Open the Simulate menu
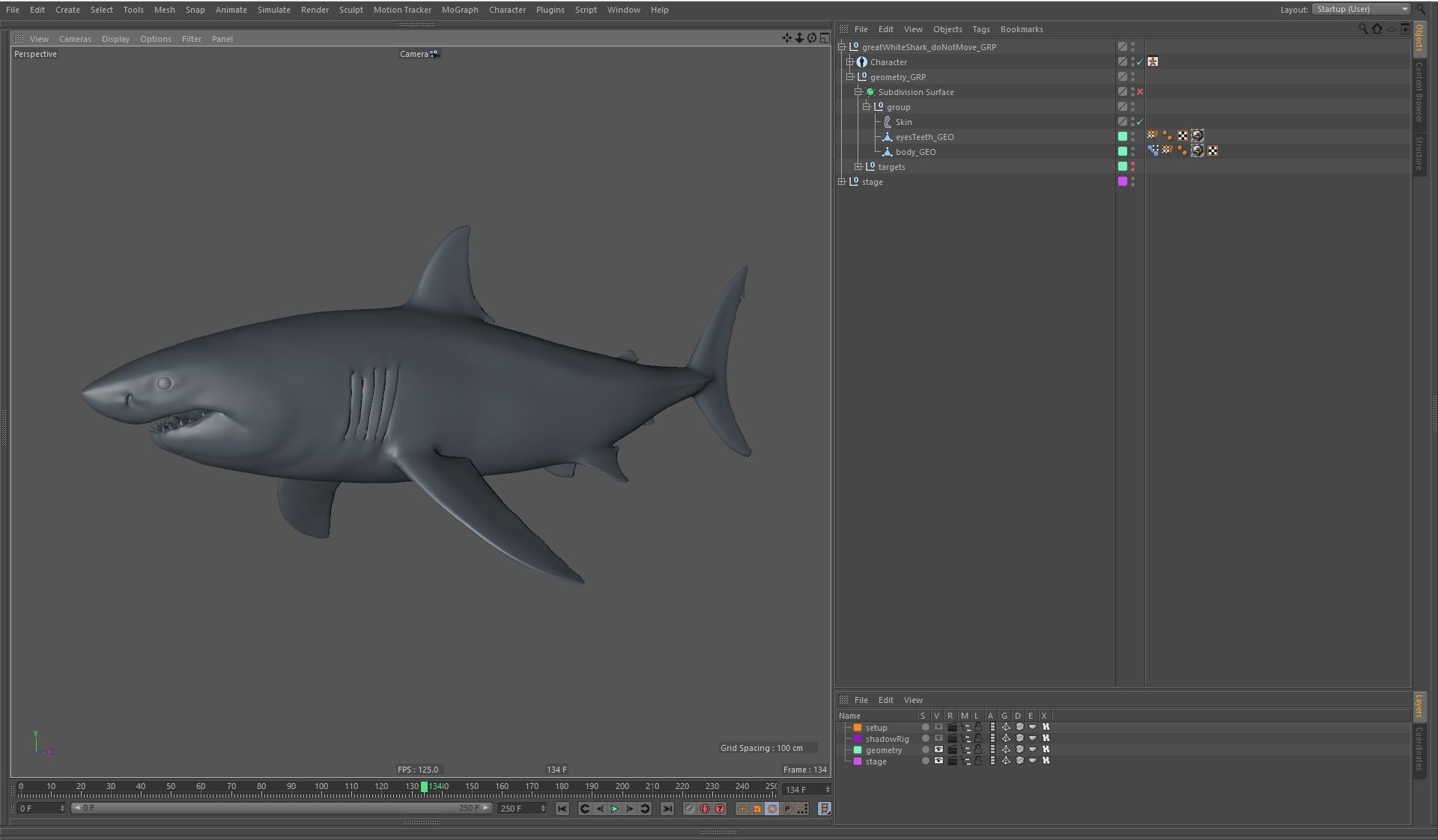The width and height of the screenshot is (1438, 840). tap(273, 10)
